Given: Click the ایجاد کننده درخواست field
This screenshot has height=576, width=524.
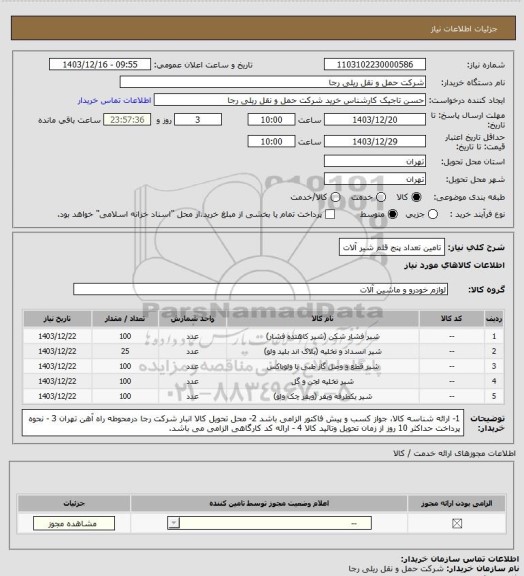Looking at the screenshot, I should coord(290,100).
